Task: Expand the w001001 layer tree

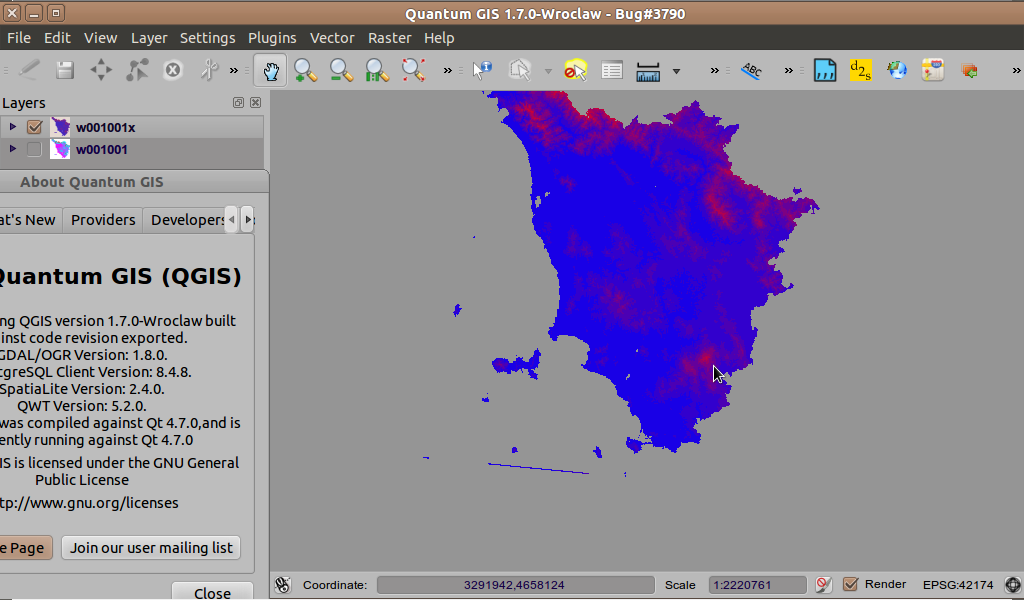Action: point(13,149)
